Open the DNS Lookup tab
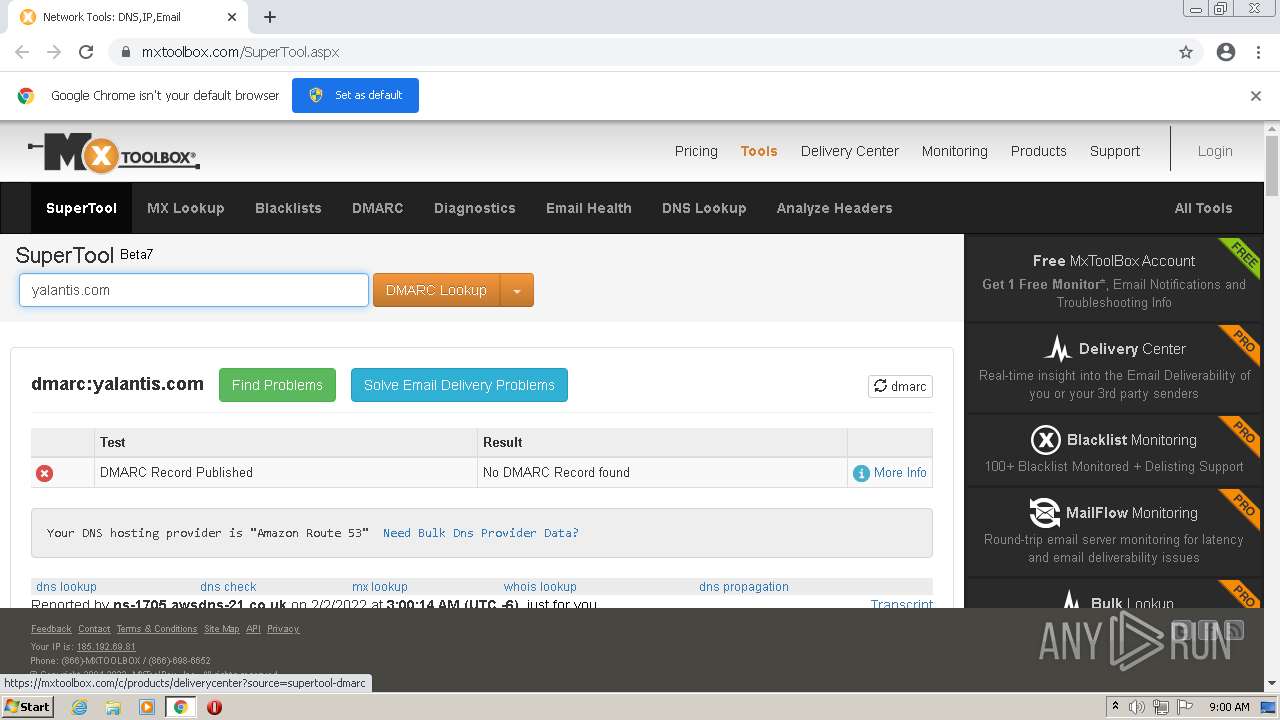This screenshot has height=720, width=1280. 704,208
